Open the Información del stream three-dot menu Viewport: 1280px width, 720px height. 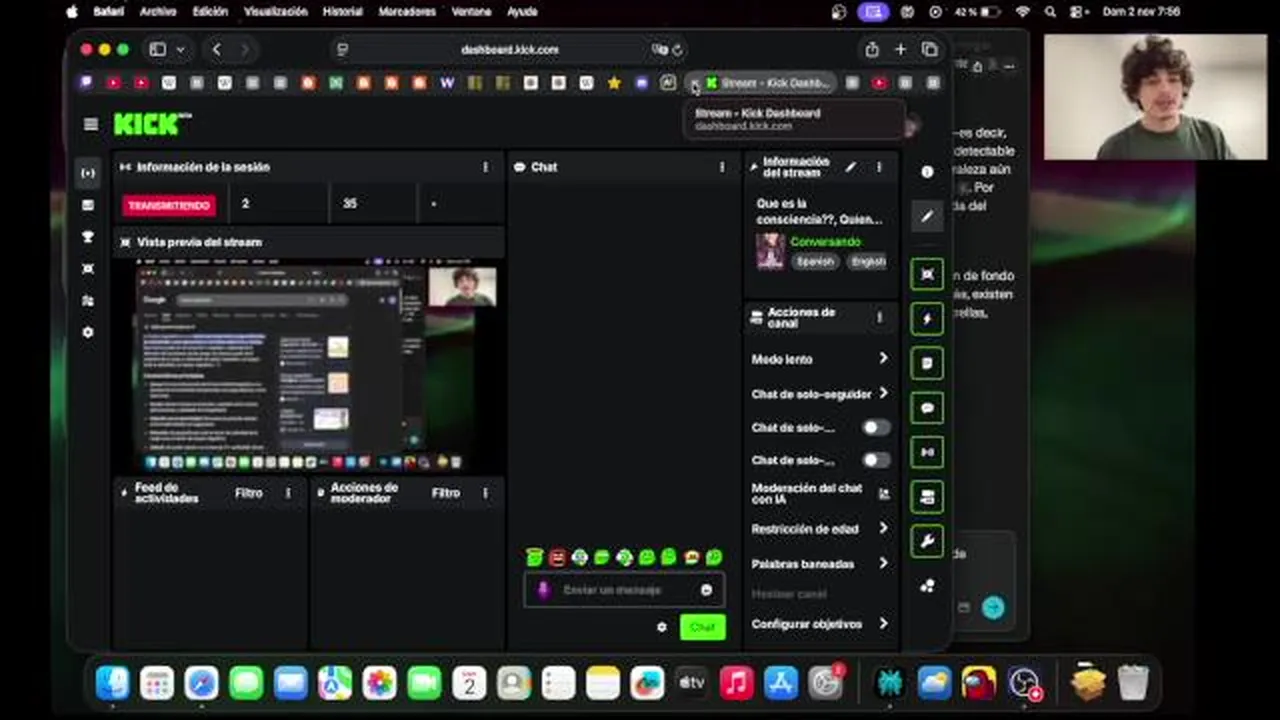pos(879,167)
